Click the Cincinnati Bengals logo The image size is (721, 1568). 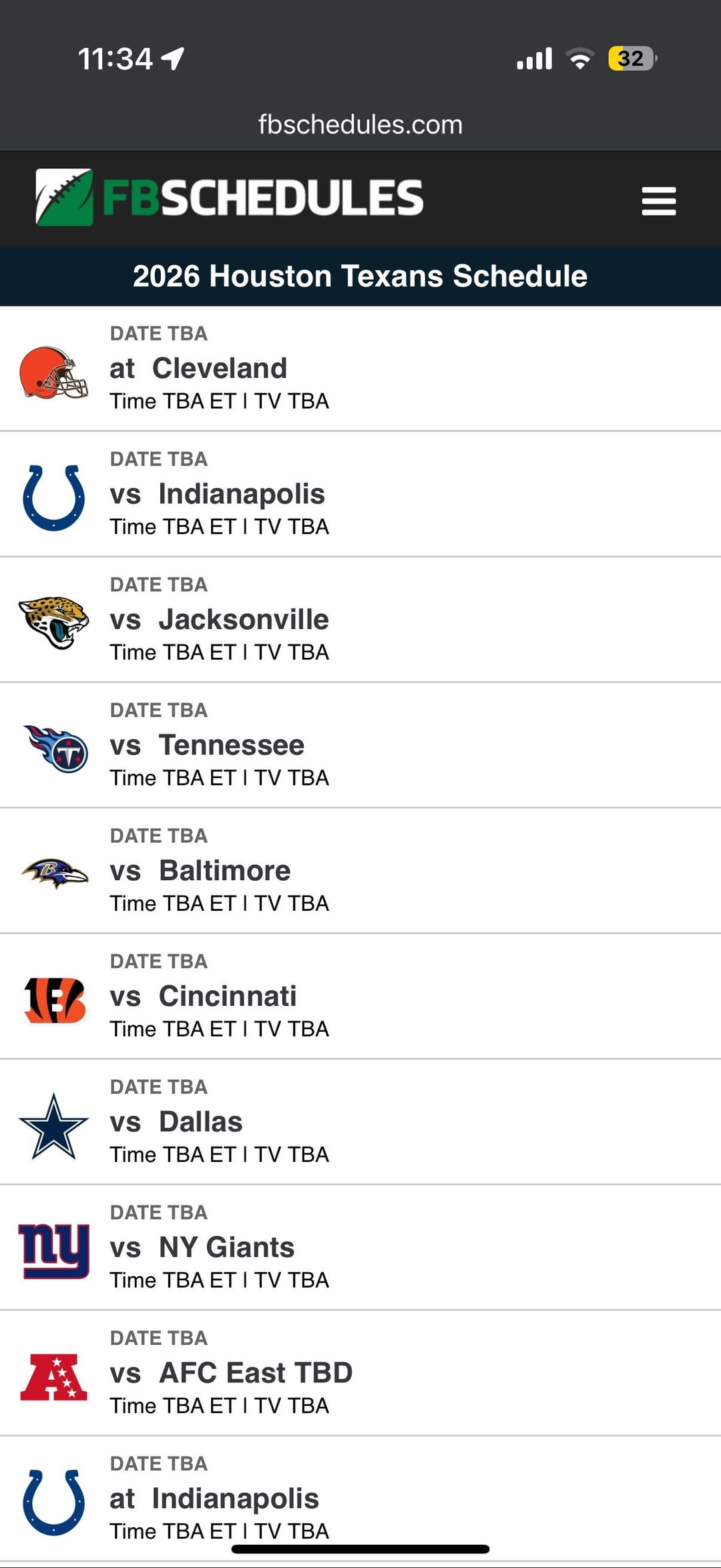pos(55,1000)
